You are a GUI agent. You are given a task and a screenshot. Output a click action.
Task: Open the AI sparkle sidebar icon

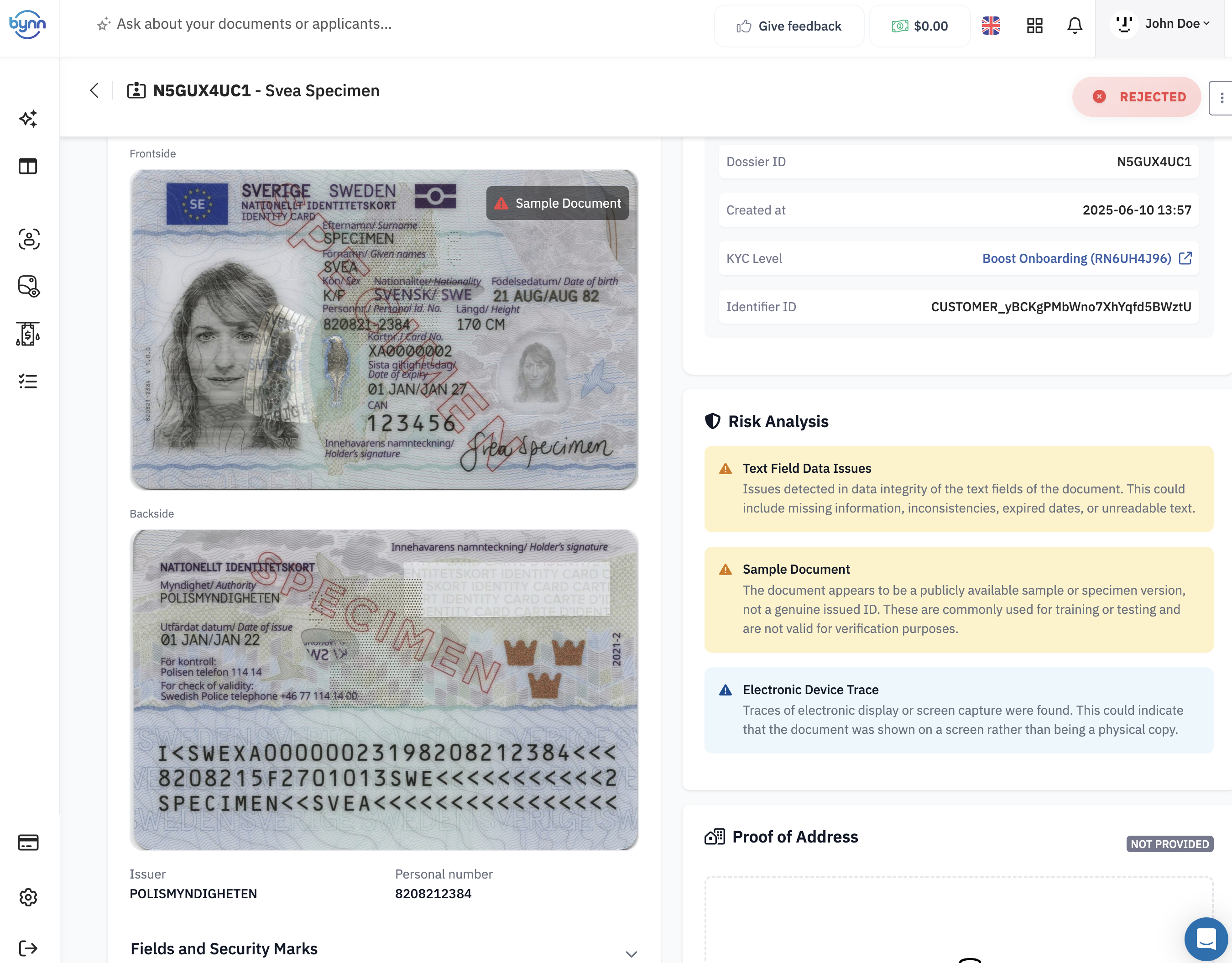tap(28, 119)
